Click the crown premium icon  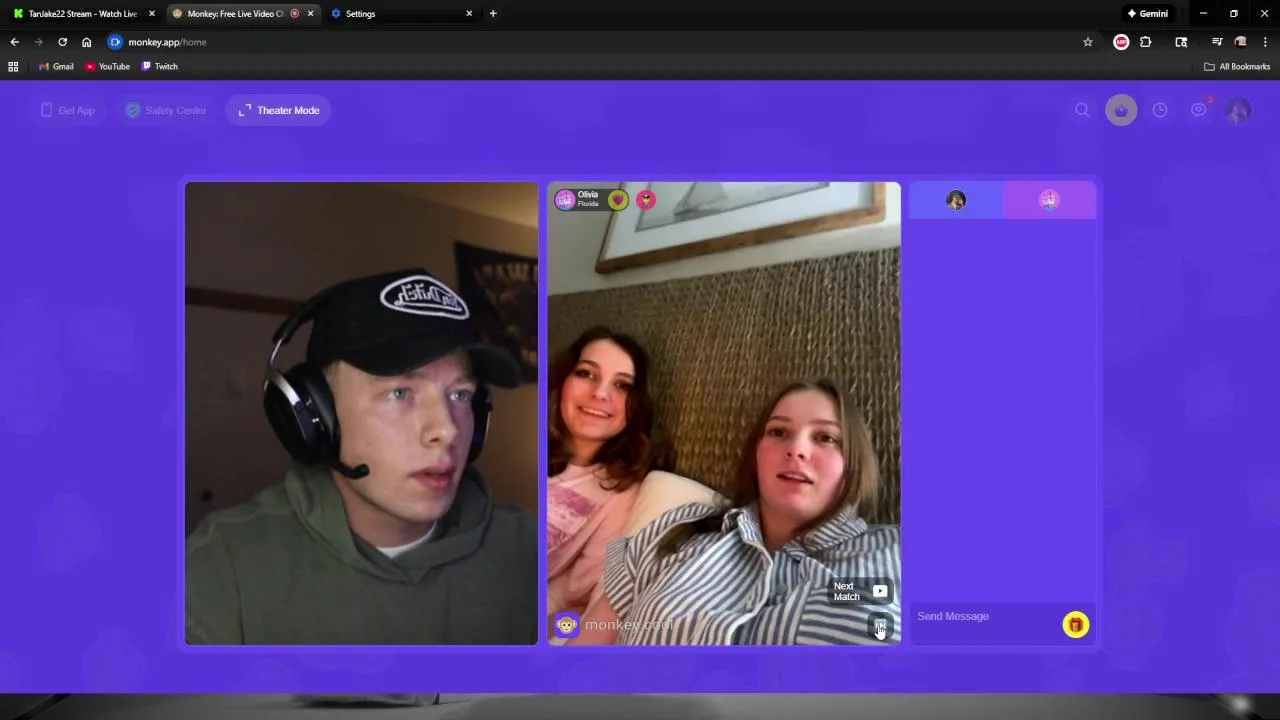tap(1121, 110)
